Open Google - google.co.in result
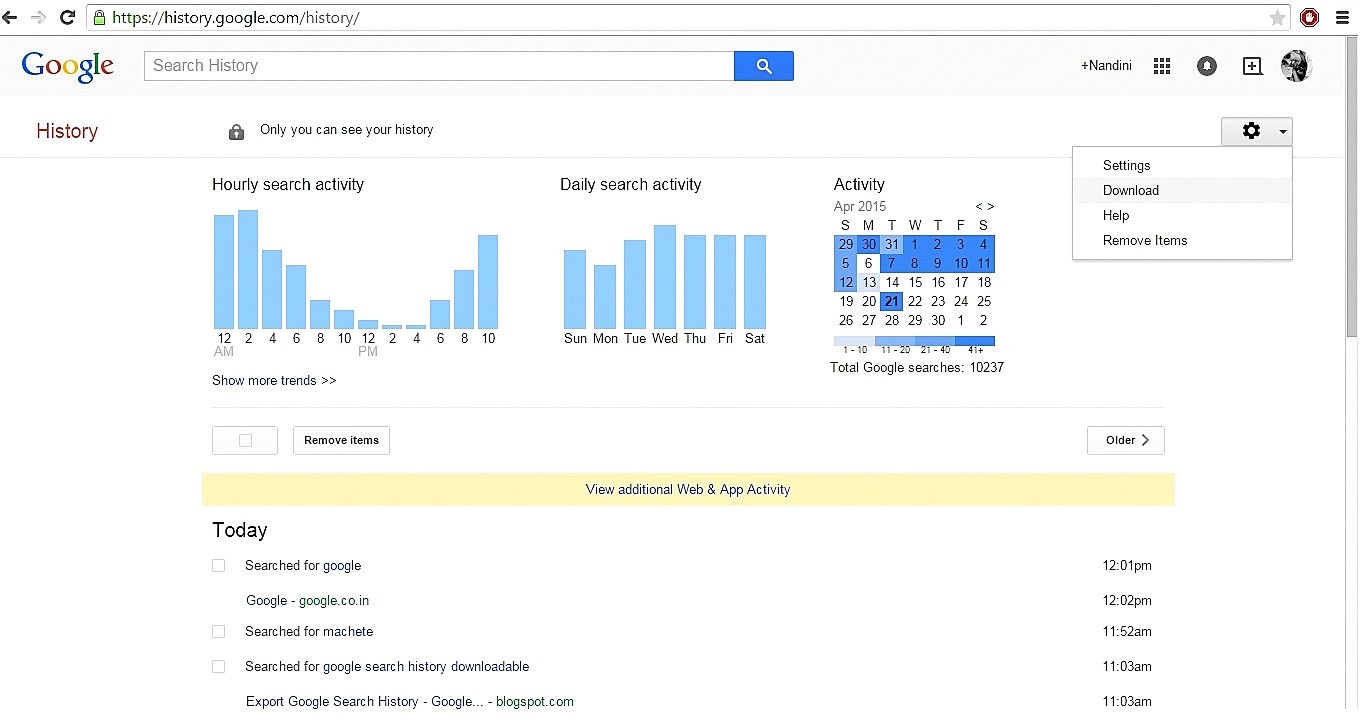The height and width of the screenshot is (724, 1366). click(308, 600)
